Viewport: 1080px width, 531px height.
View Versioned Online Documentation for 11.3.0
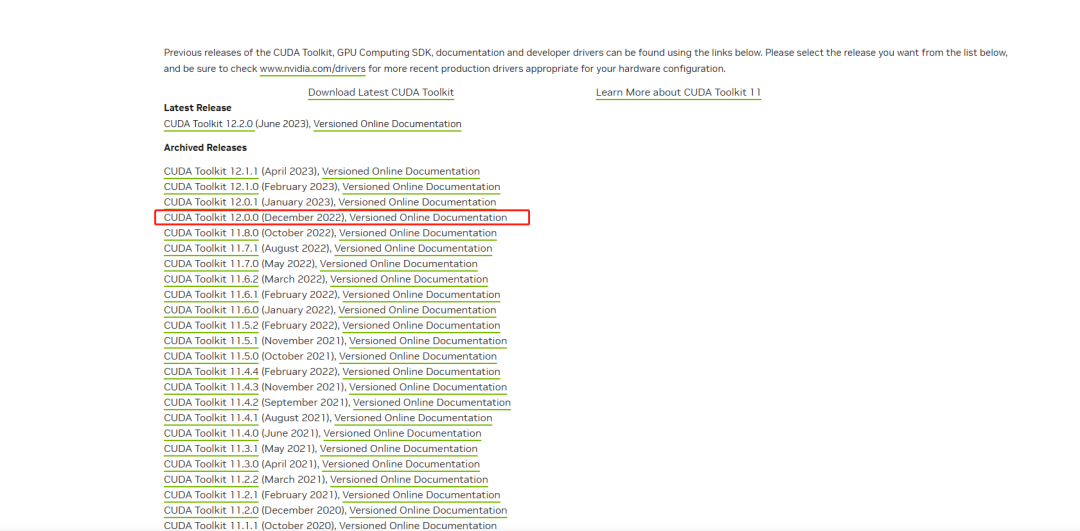coord(401,464)
